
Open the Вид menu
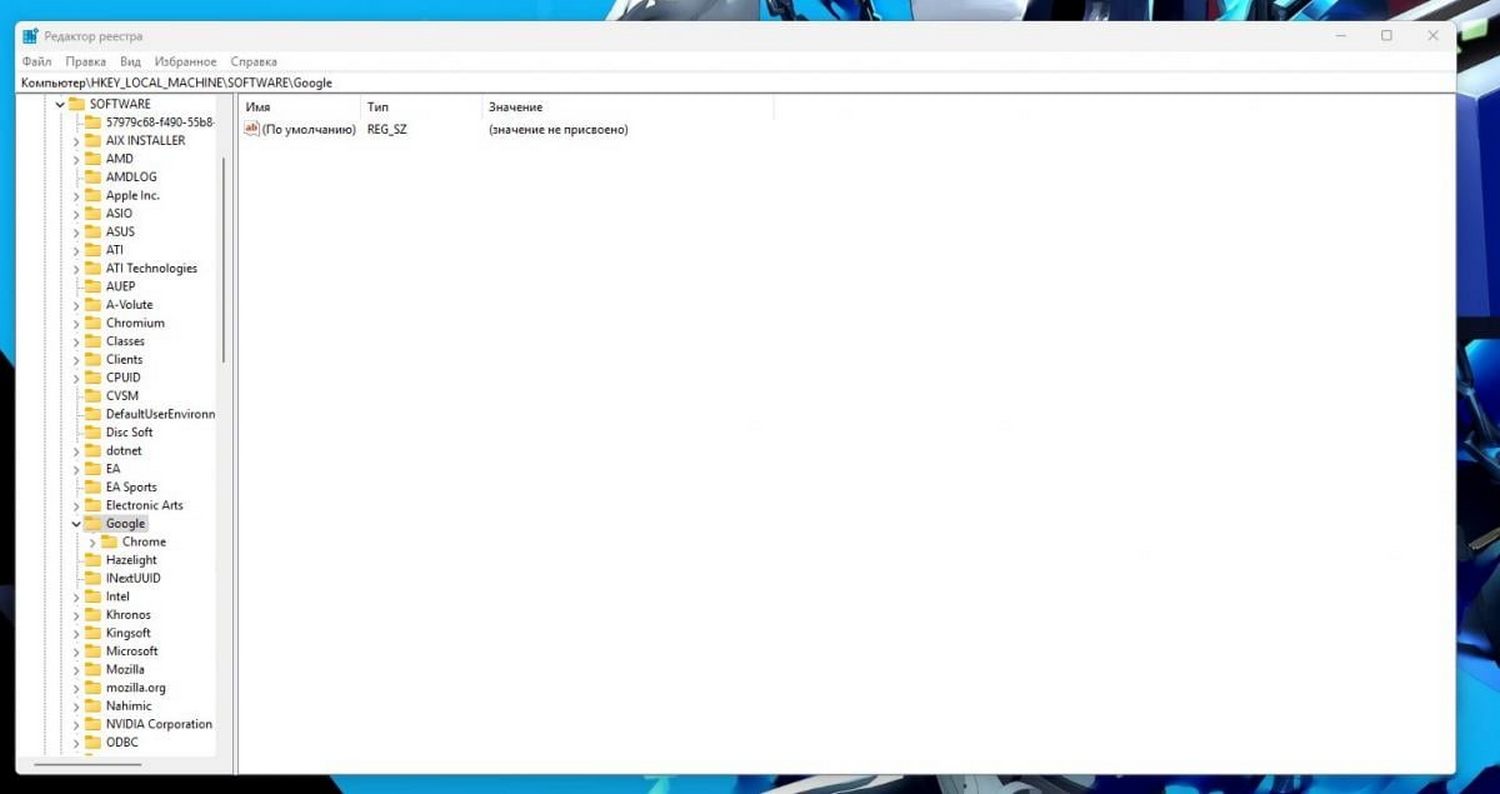130,62
